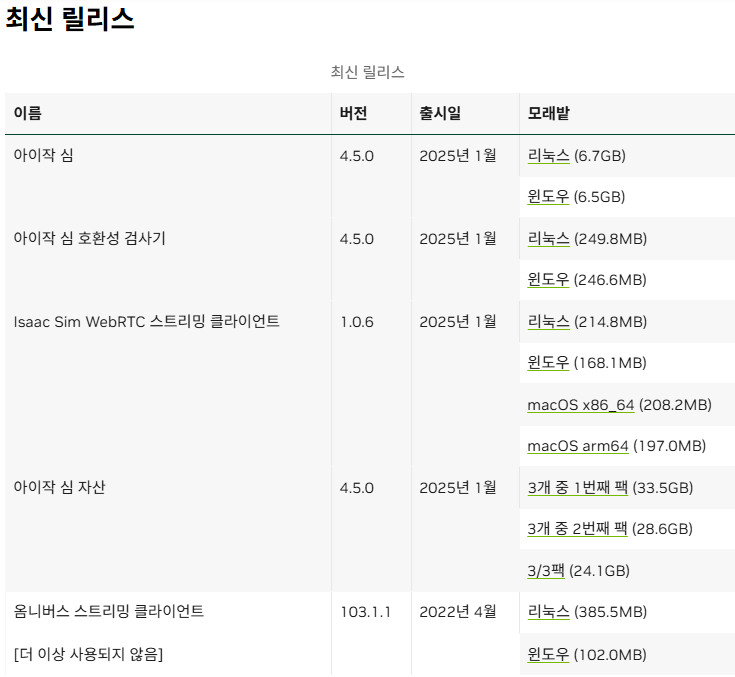Screen dimensions: 735x677
Task: Click version 4.5.0 in 아이작 심 자산 row
Action: [357, 488]
